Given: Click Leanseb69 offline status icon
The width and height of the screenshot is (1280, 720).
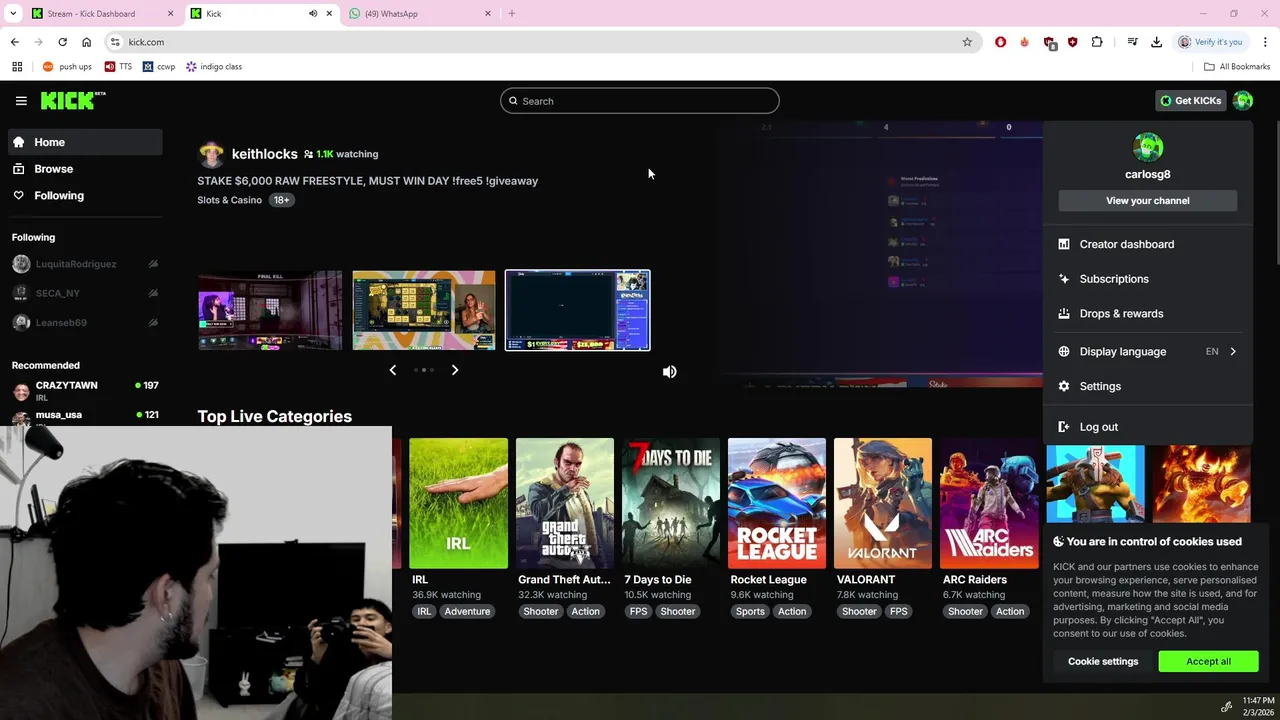Looking at the screenshot, I should coord(153,323).
